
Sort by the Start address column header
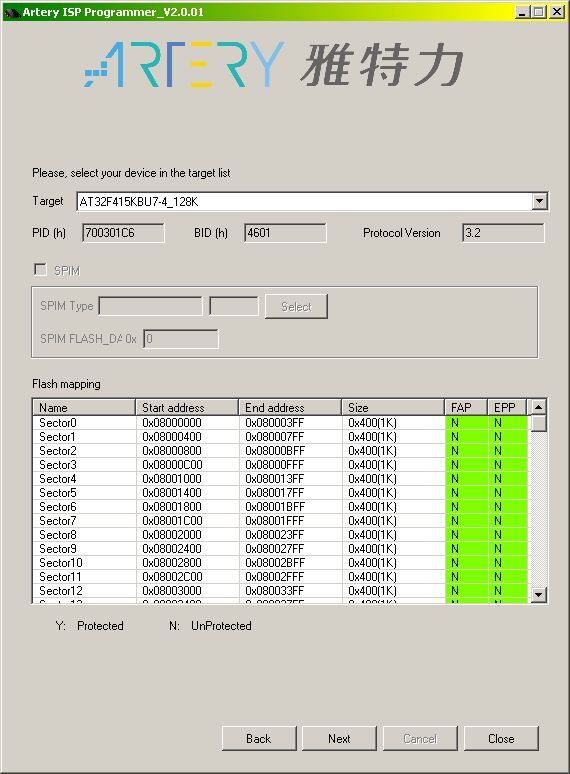pyautogui.click(x=187, y=407)
